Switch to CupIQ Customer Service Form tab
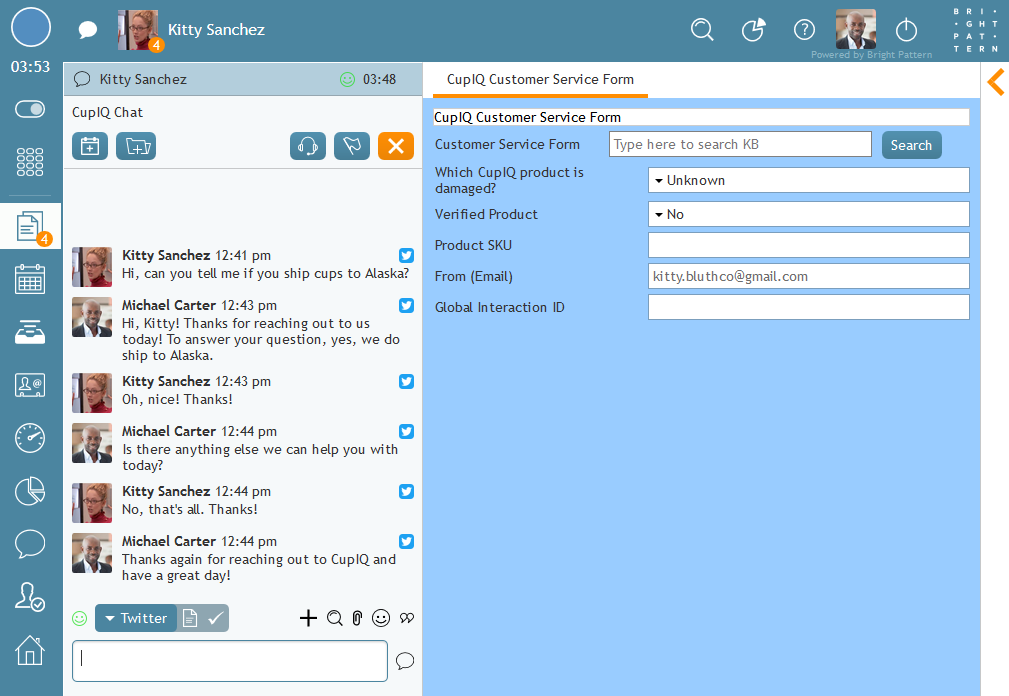Screen dimensions: 1009x696 541,80
